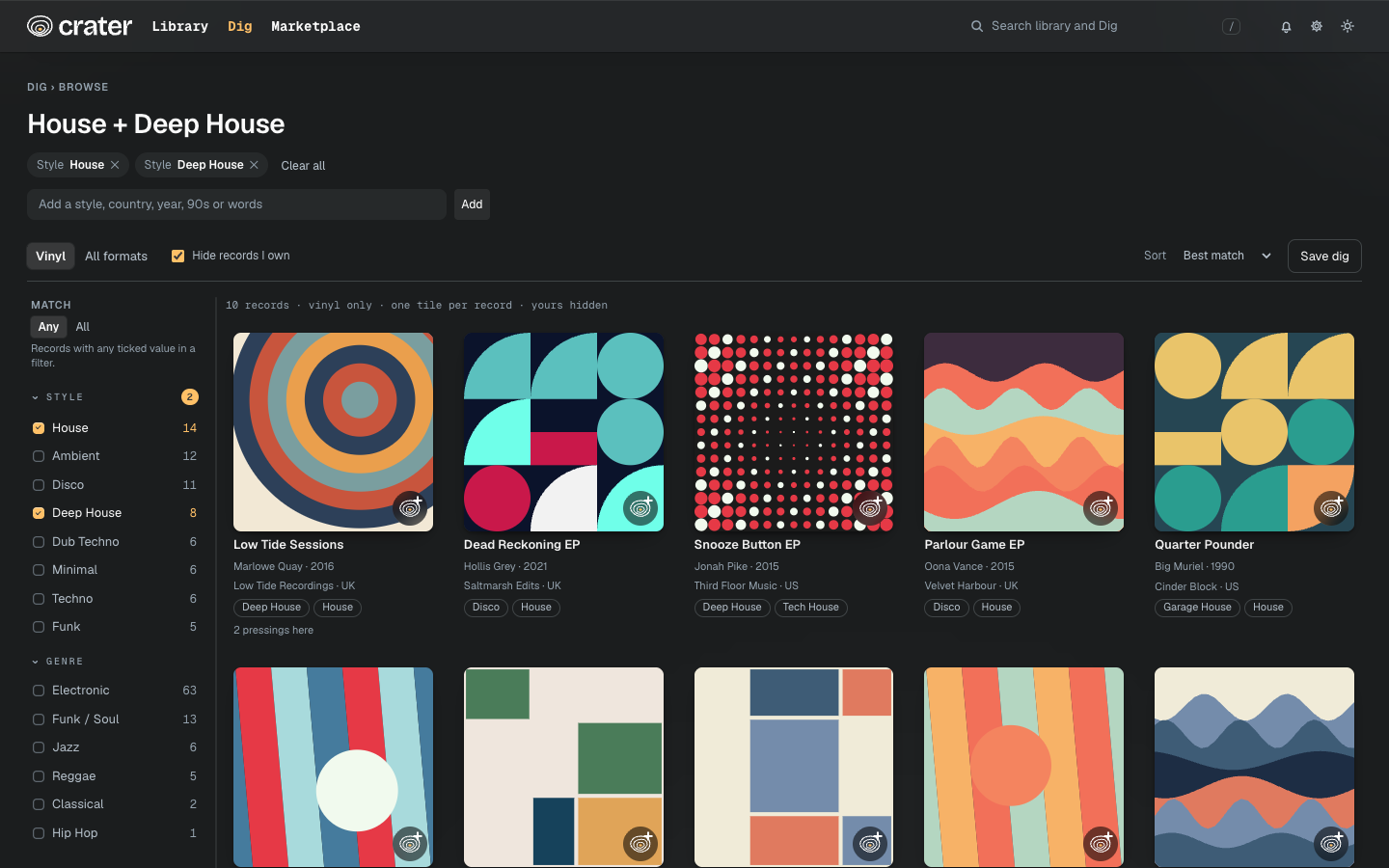
Task: Tick the Disco style checkbox
Action: (39, 485)
